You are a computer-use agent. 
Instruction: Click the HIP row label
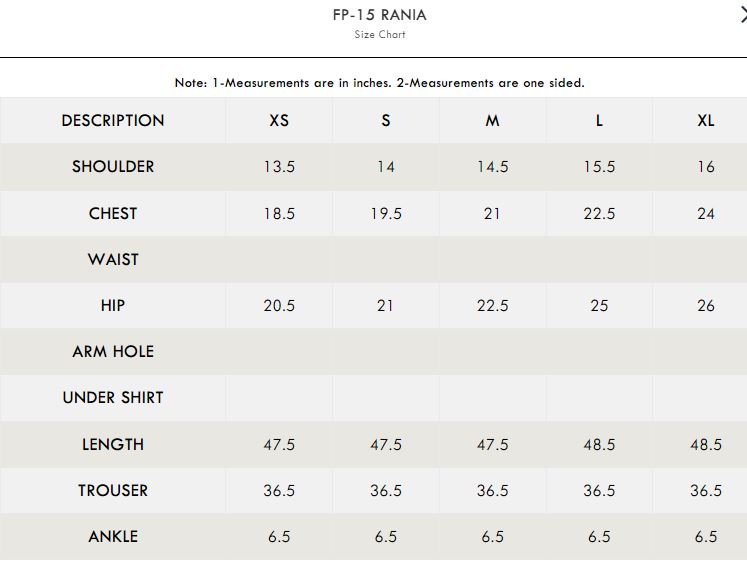pos(113,305)
